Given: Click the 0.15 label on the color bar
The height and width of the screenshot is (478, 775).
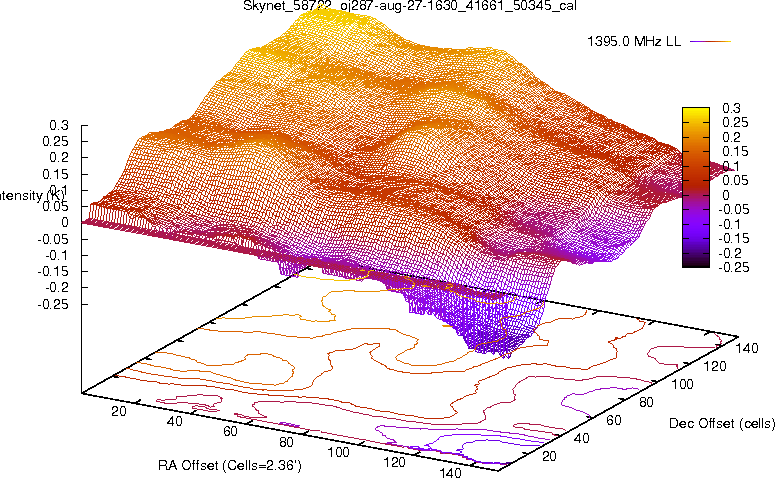Looking at the screenshot, I should click(735, 152).
